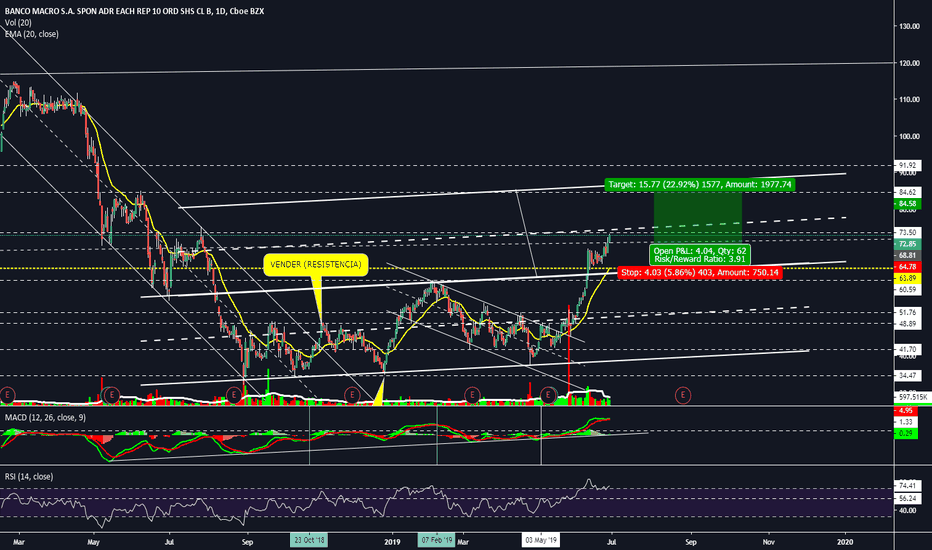Click the 2020 label on time axis
Screen dimensions: 932x550
[x=844, y=542]
